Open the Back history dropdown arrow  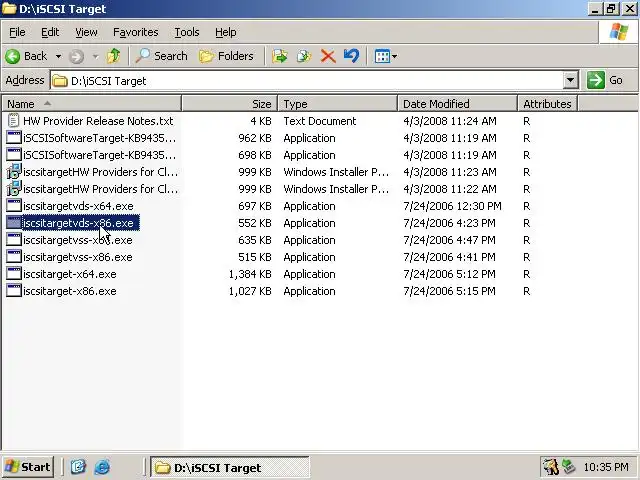[58, 56]
